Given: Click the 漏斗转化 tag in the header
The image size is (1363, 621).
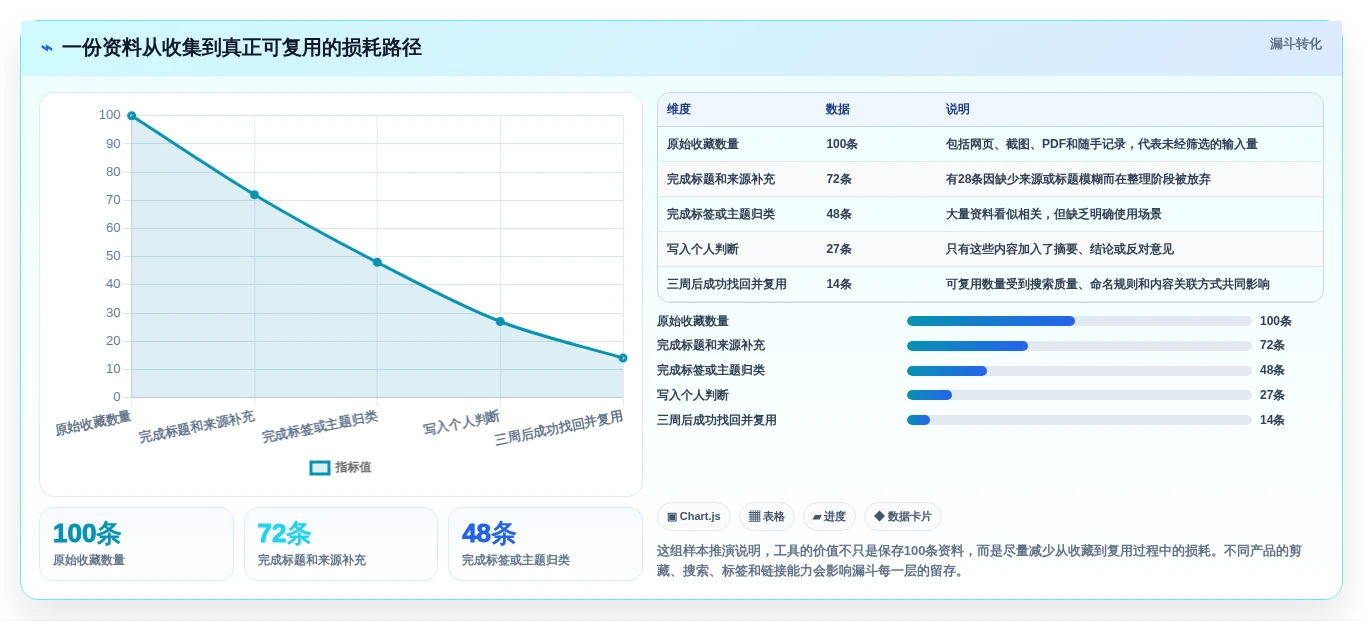Looking at the screenshot, I should click(1295, 44).
